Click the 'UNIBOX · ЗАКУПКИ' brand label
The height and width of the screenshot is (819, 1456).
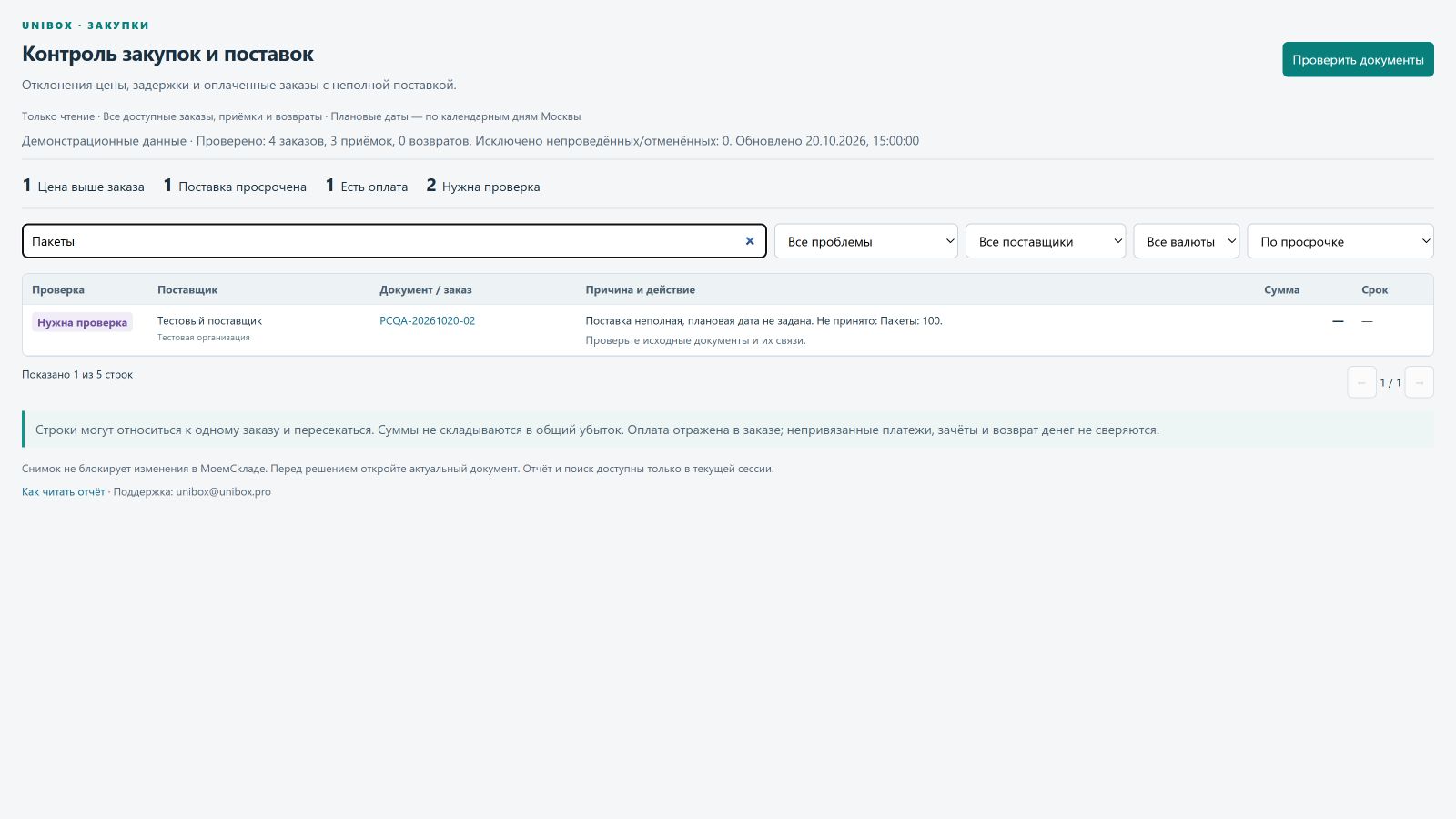point(86,25)
